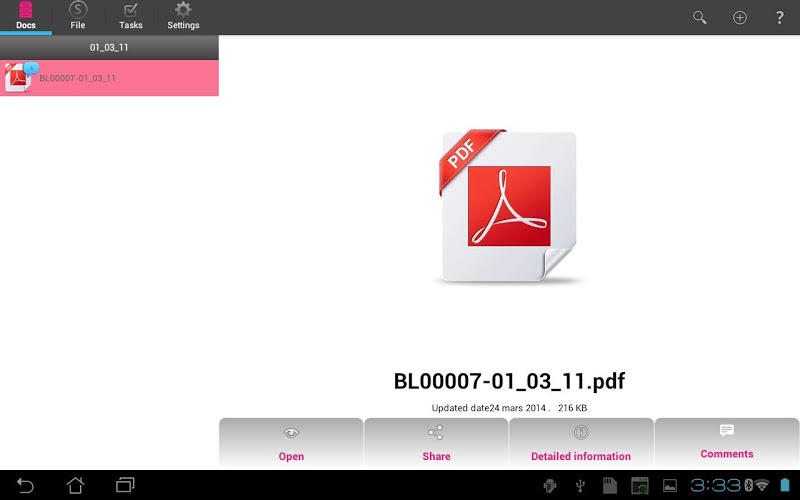Image resolution: width=800 pixels, height=500 pixels.
Task: Share the document using Share button
Action: click(x=436, y=443)
